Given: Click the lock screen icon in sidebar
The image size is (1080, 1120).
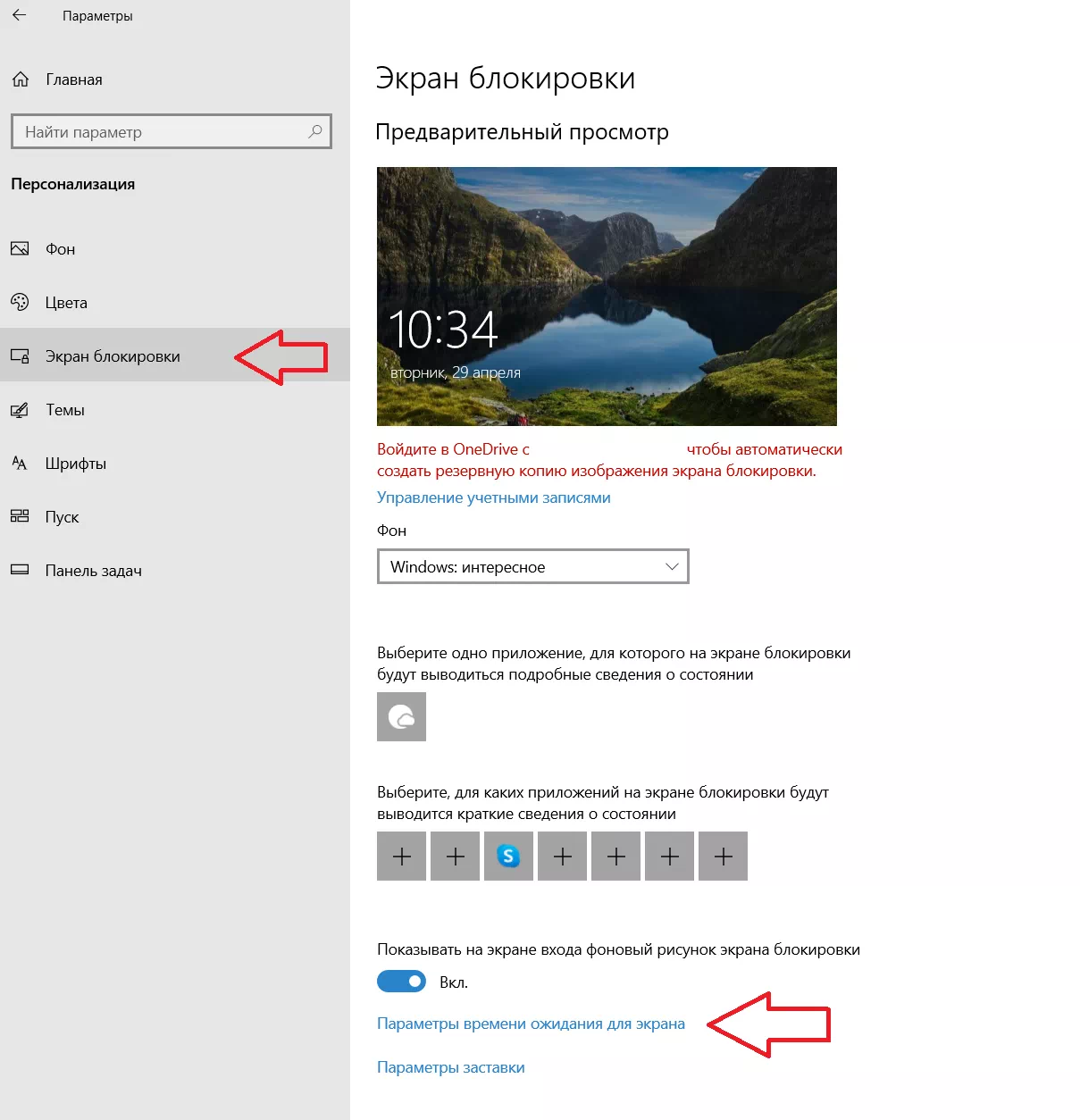Looking at the screenshot, I should pyautogui.click(x=20, y=356).
